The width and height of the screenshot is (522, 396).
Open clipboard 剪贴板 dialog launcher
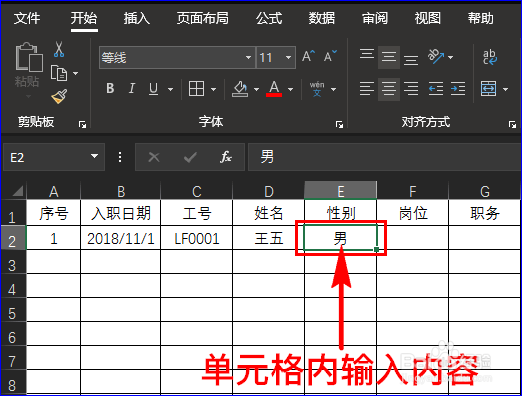point(82,125)
